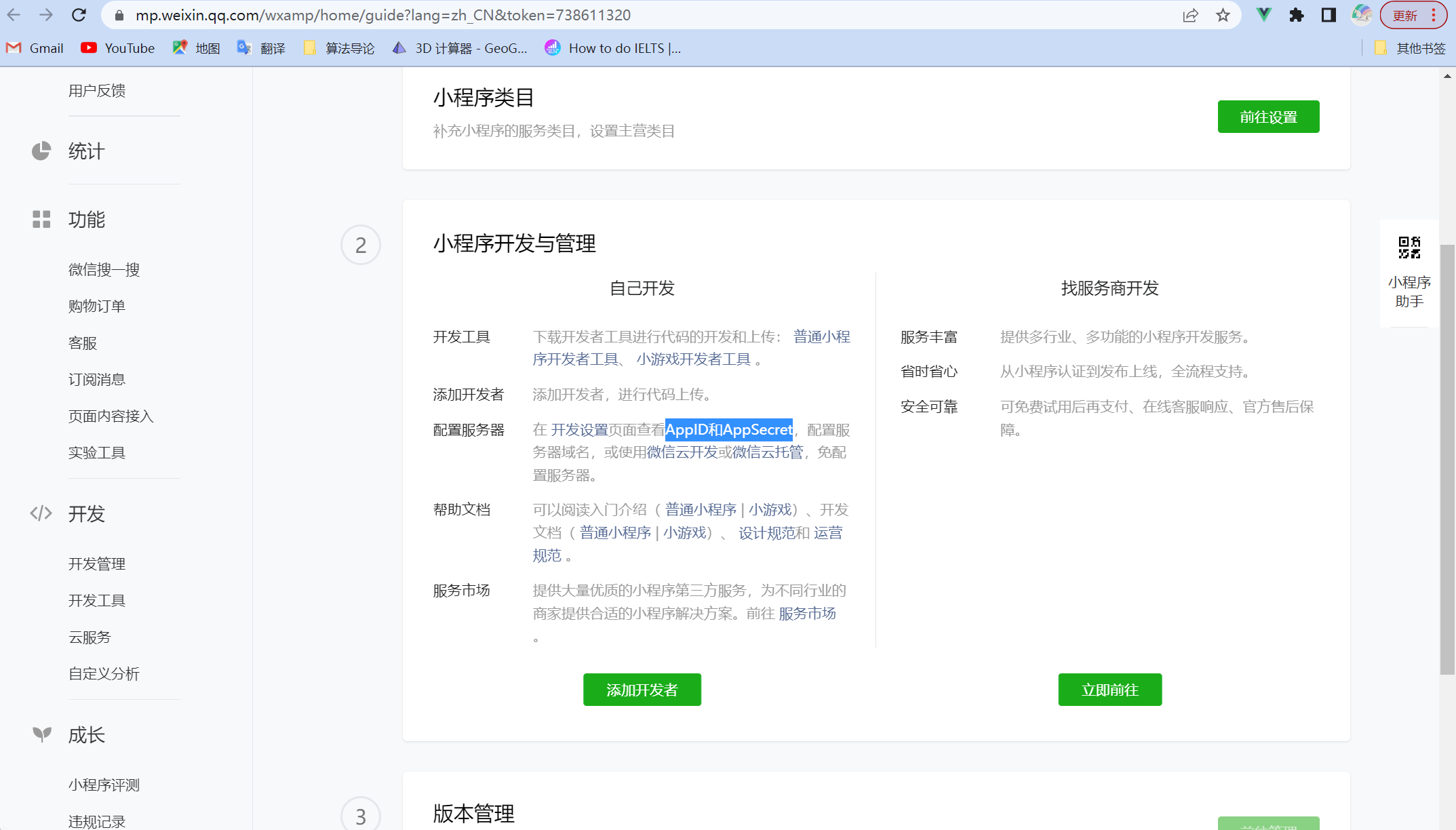Open 微信搜一搜 in the sidebar
1456x830 pixels.
tap(104, 269)
